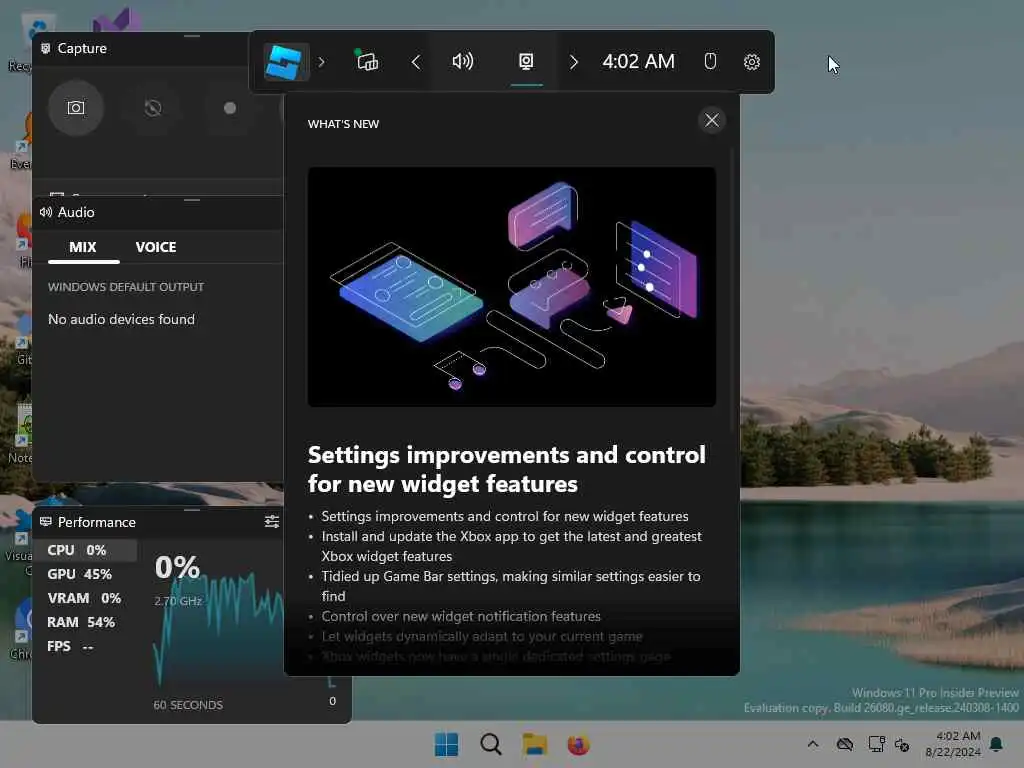Open Performance widget options icon
The height and width of the screenshot is (768, 1024).
[272, 521]
